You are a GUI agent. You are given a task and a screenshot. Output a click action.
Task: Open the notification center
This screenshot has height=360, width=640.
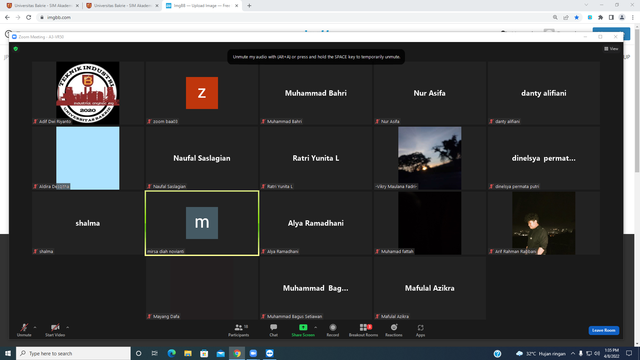coord(629,353)
